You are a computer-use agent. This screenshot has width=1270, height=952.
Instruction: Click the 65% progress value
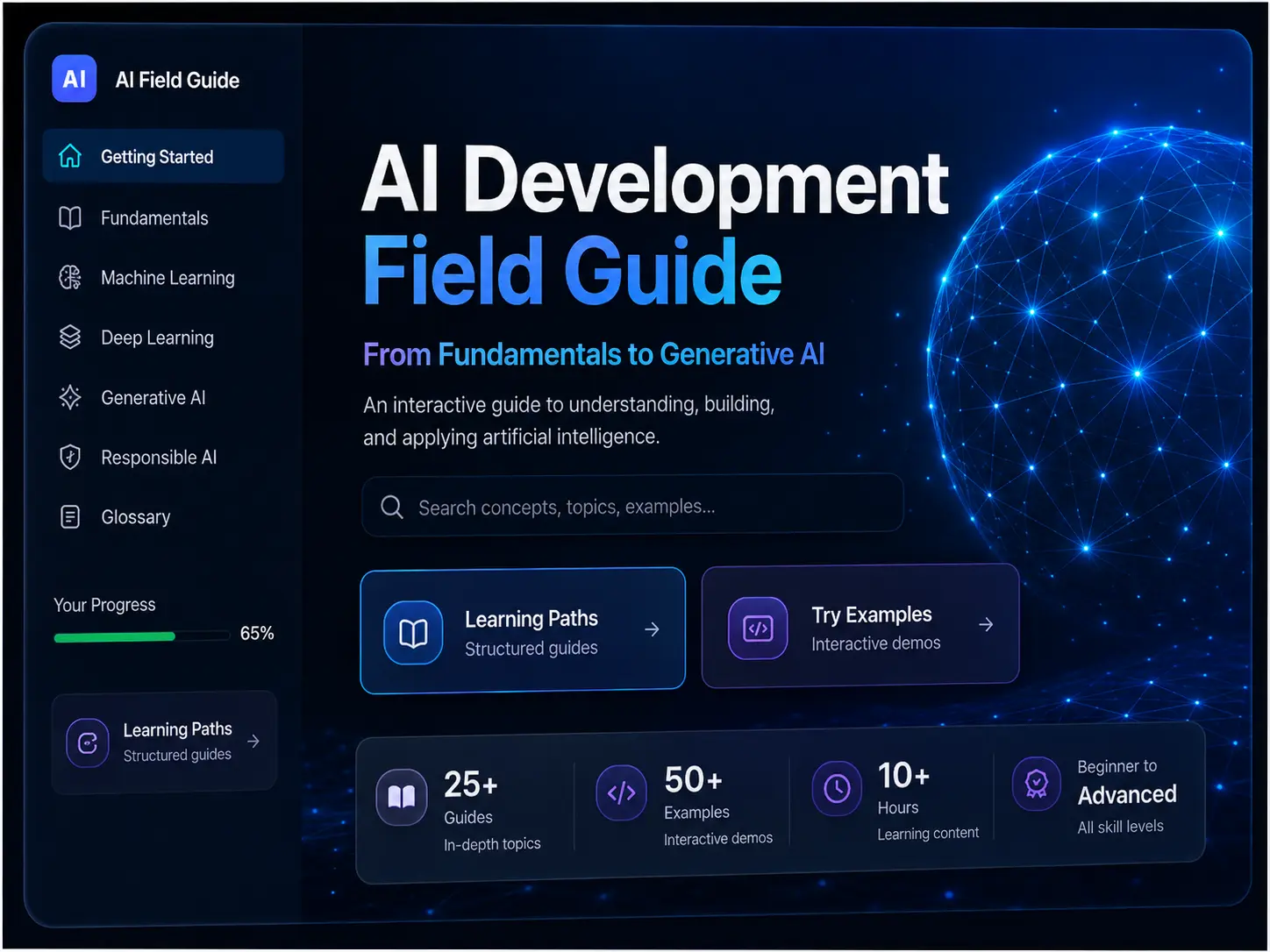click(257, 633)
